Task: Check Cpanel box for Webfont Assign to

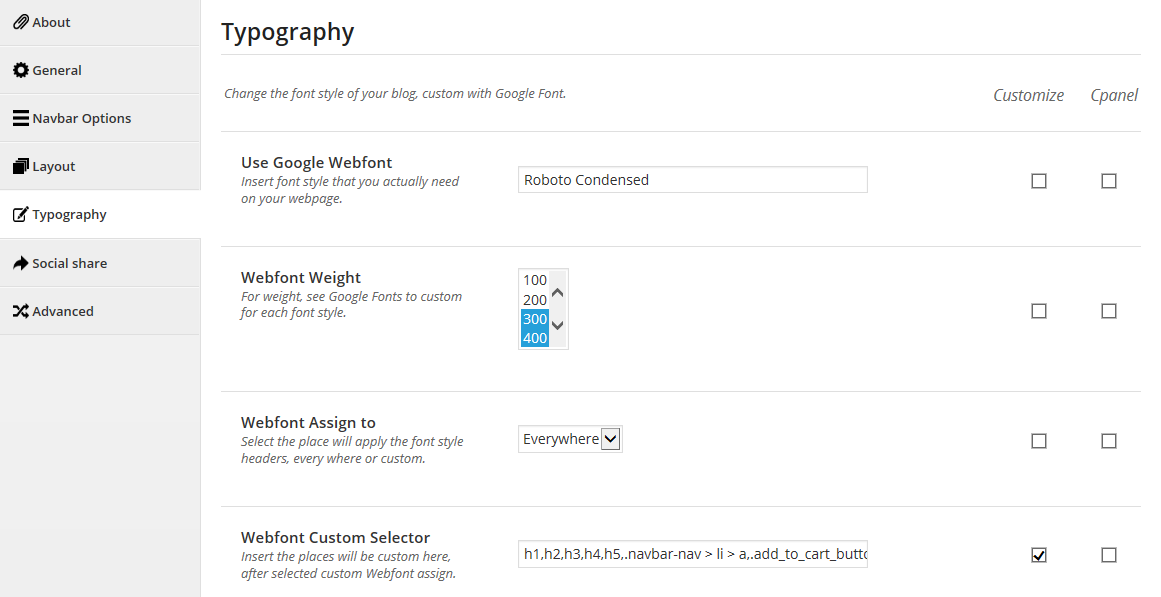Action: pyautogui.click(x=1108, y=441)
